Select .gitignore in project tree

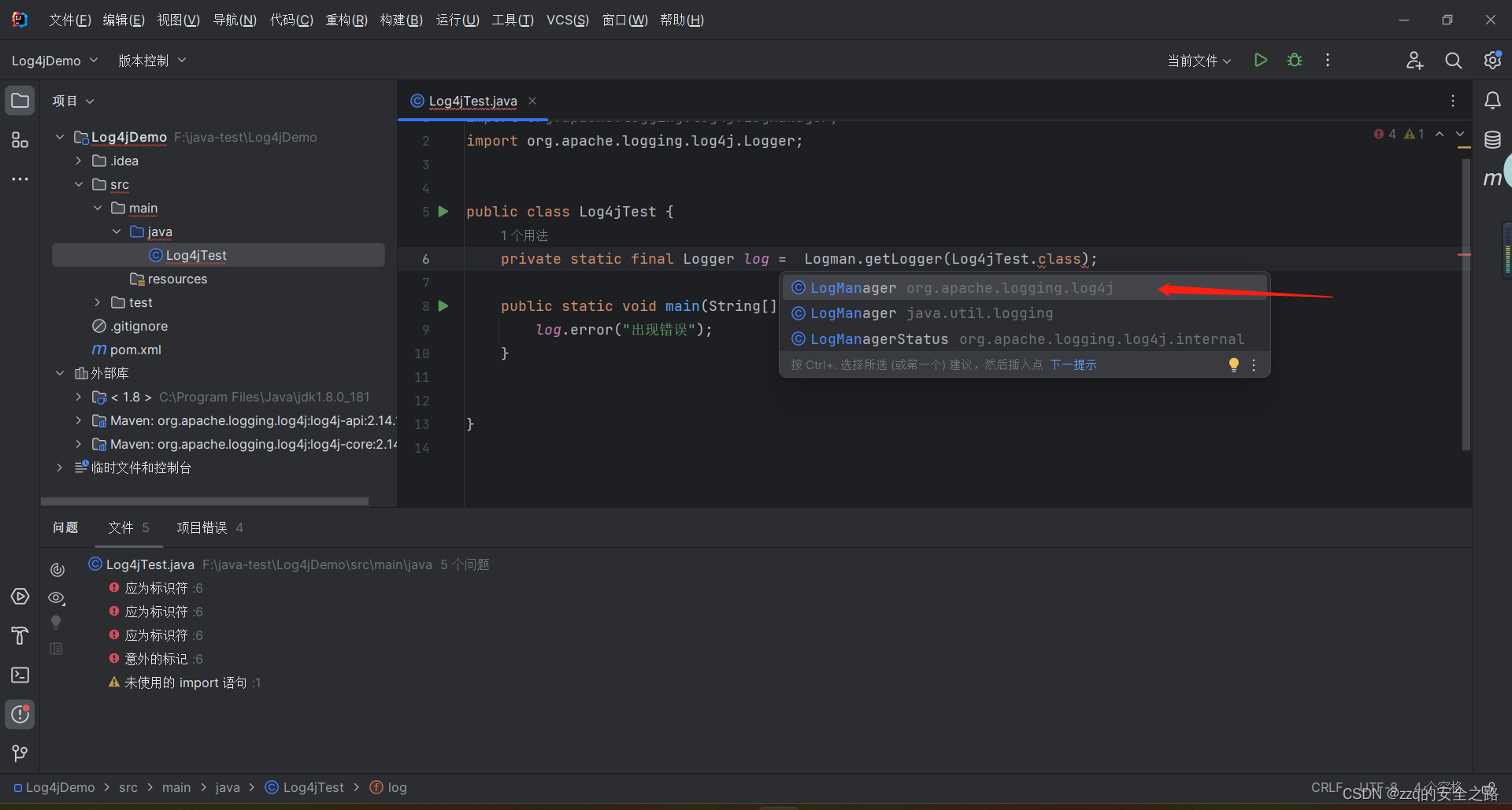[x=139, y=326]
